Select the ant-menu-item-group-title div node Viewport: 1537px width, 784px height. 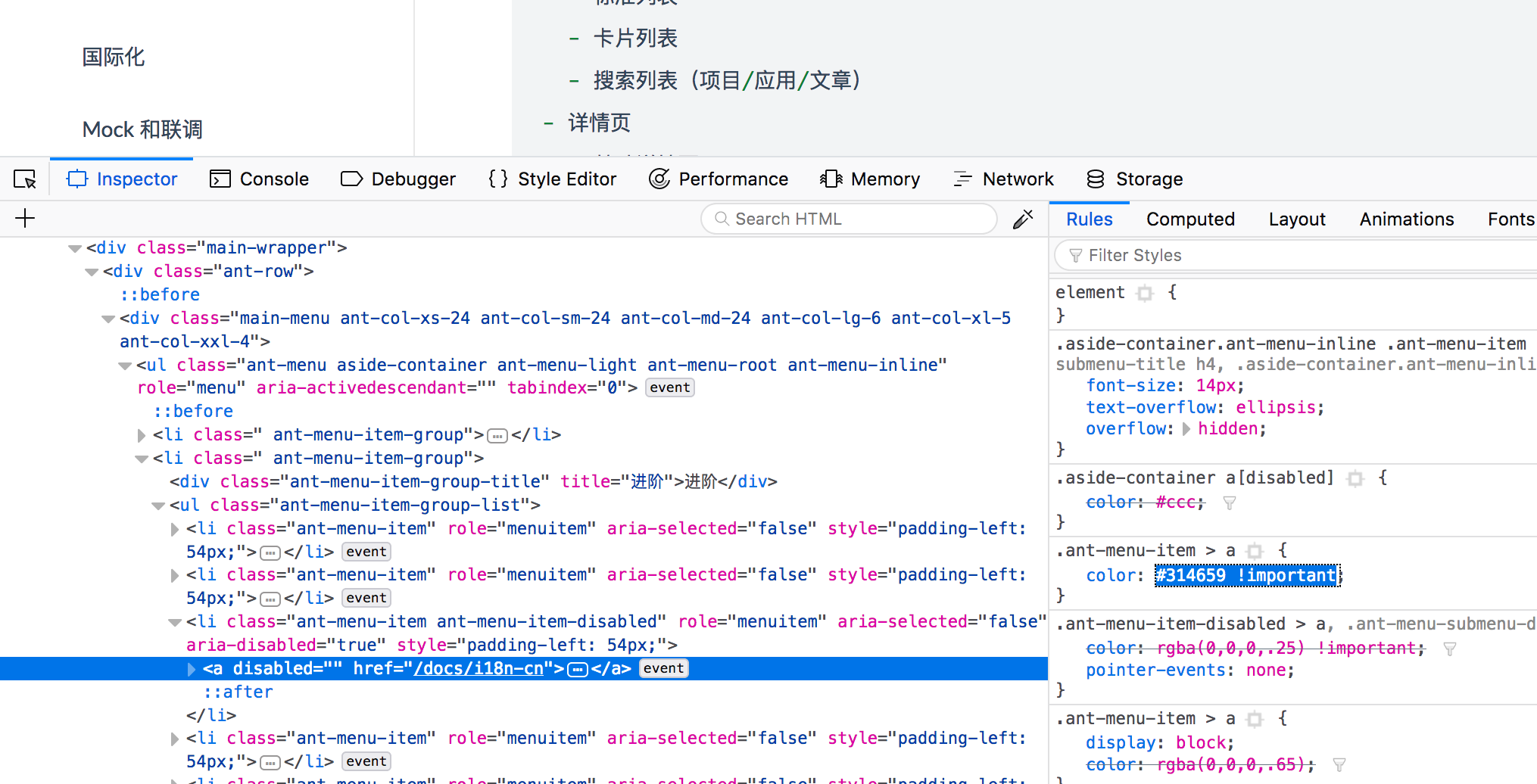click(473, 482)
